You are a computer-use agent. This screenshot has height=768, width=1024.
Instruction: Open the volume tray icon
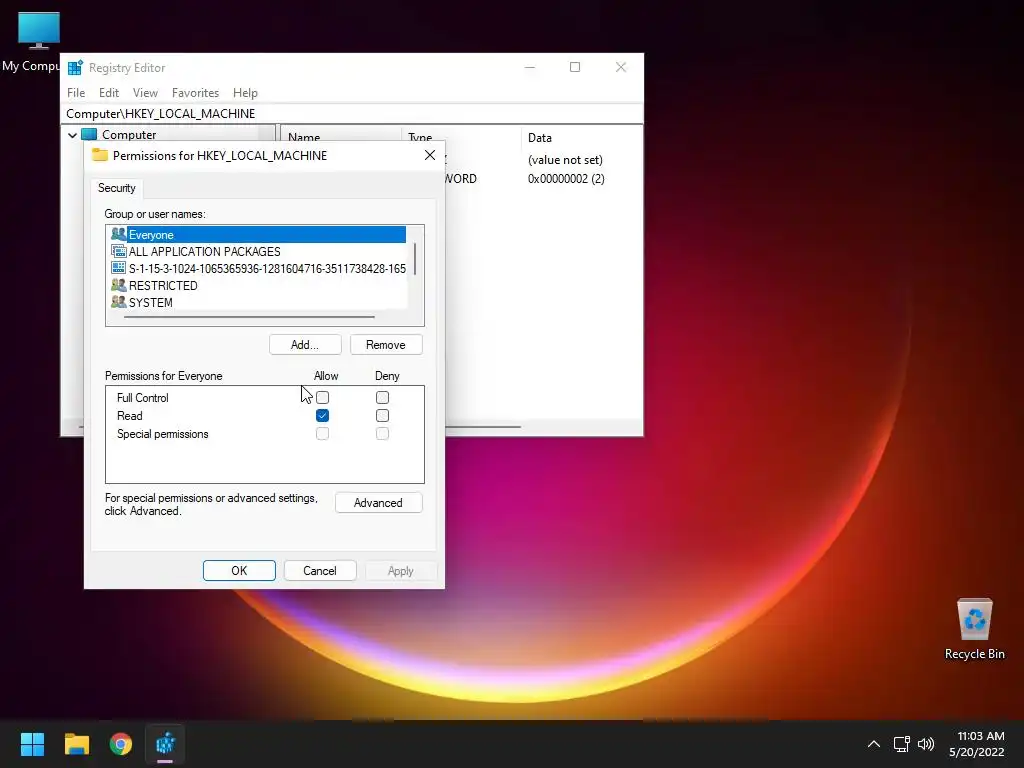pyautogui.click(x=926, y=744)
